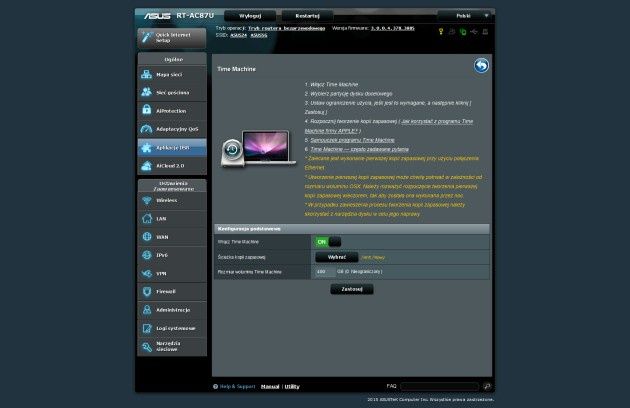Select Administracja menu label
630x408 pixels.
173,310
